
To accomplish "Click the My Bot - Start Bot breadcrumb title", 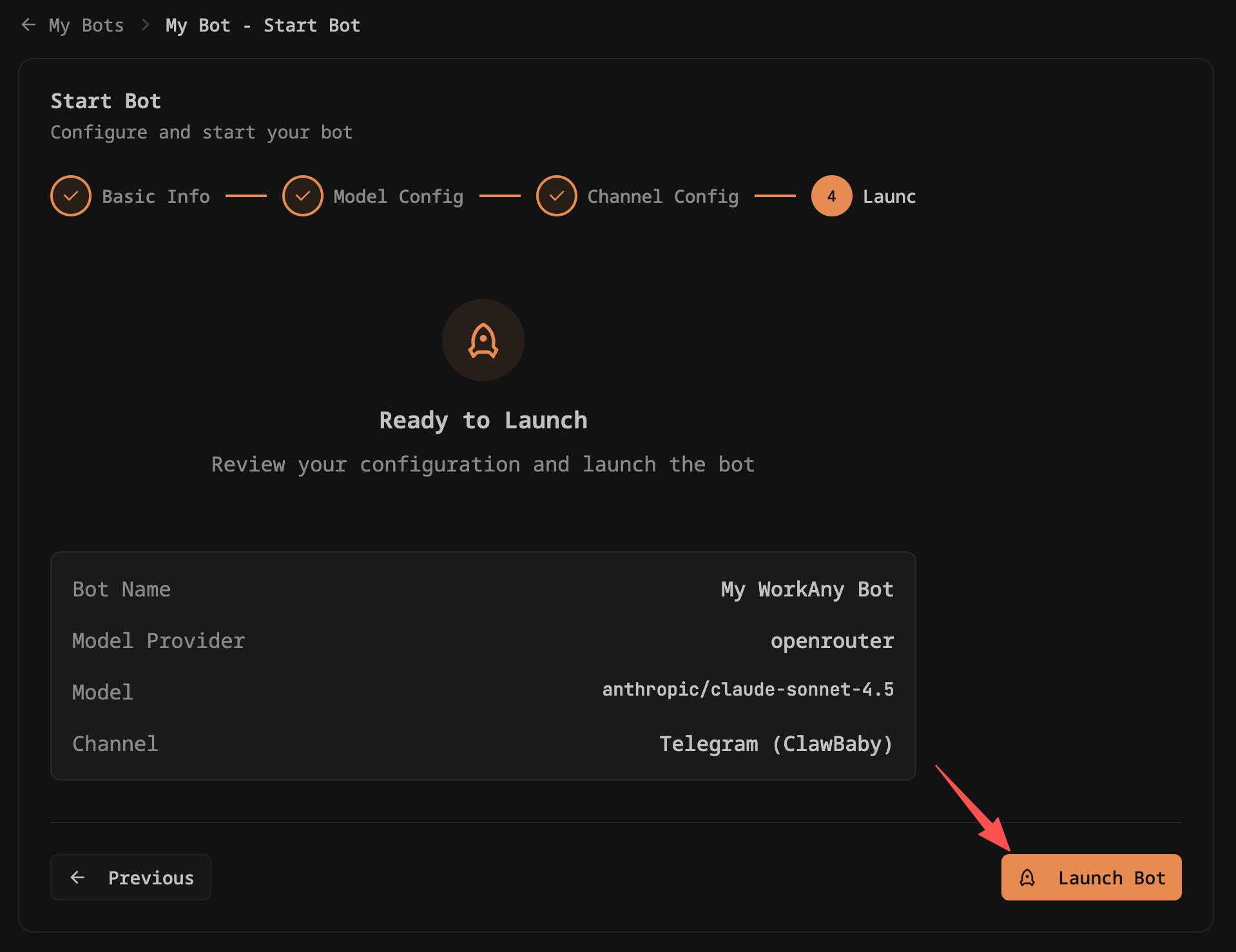I will coord(263,25).
